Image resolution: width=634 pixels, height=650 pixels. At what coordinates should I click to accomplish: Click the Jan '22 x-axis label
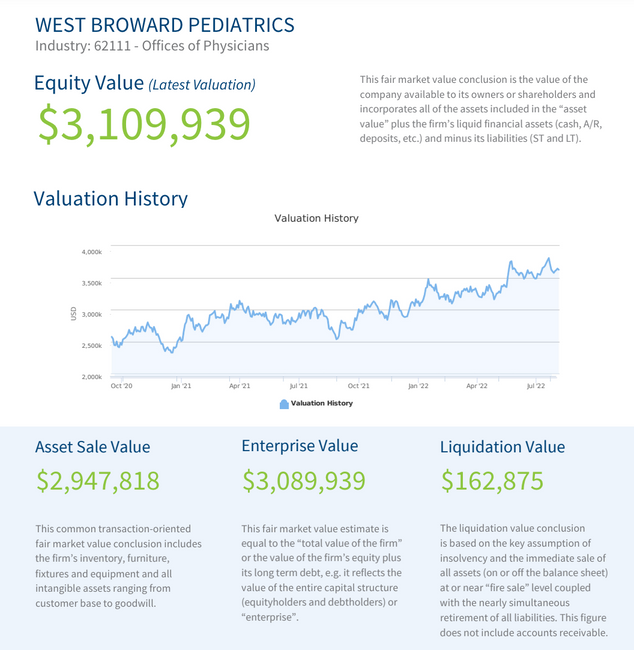point(417,385)
